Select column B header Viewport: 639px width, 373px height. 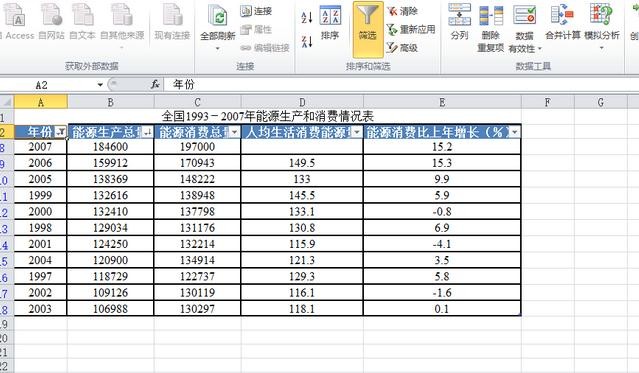point(110,102)
